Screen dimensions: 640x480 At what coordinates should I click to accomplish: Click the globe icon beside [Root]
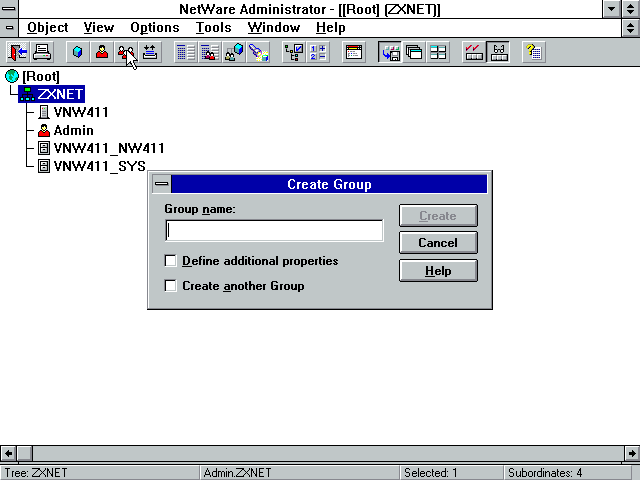12,76
